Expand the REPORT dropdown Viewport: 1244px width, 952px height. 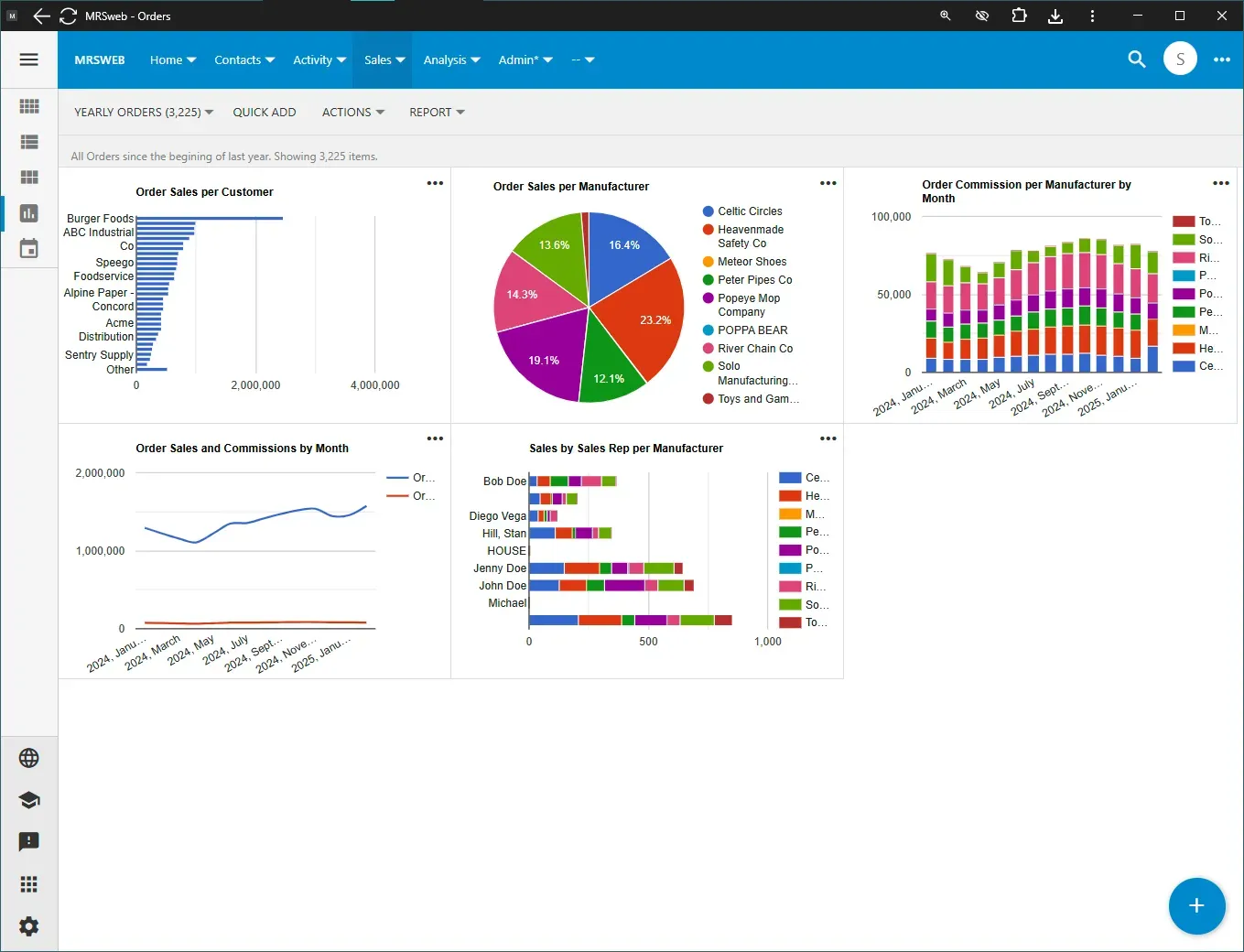pos(437,112)
